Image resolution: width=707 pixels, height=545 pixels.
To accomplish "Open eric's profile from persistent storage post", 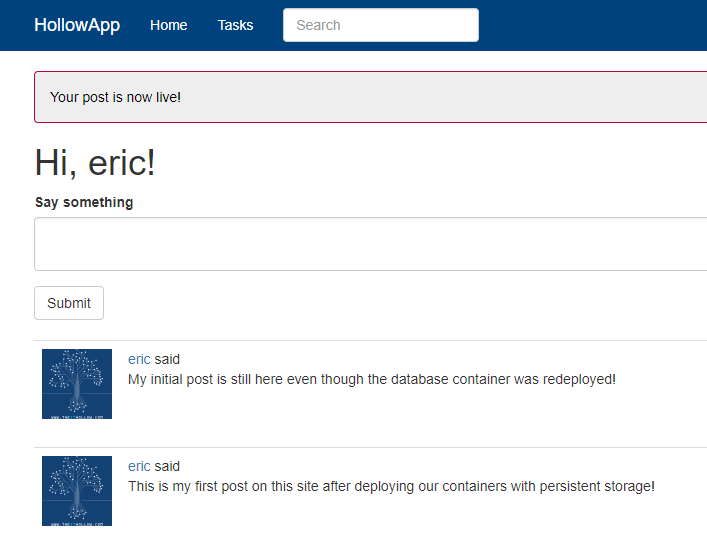I will [139, 466].
